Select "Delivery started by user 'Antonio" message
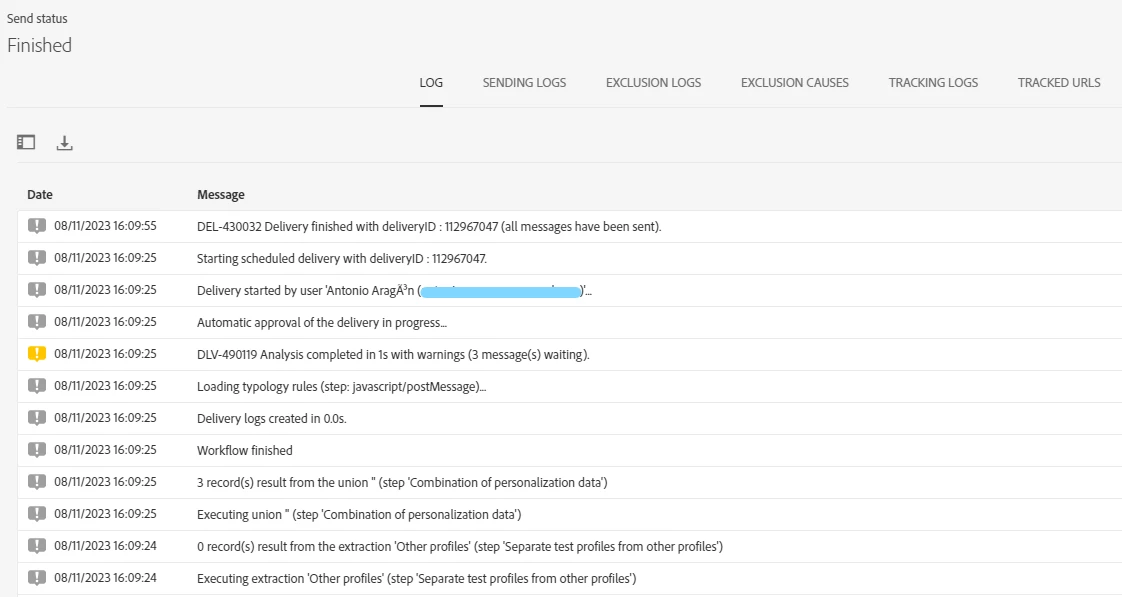This screenshot has height=597, width=1122. pos(394,291)
